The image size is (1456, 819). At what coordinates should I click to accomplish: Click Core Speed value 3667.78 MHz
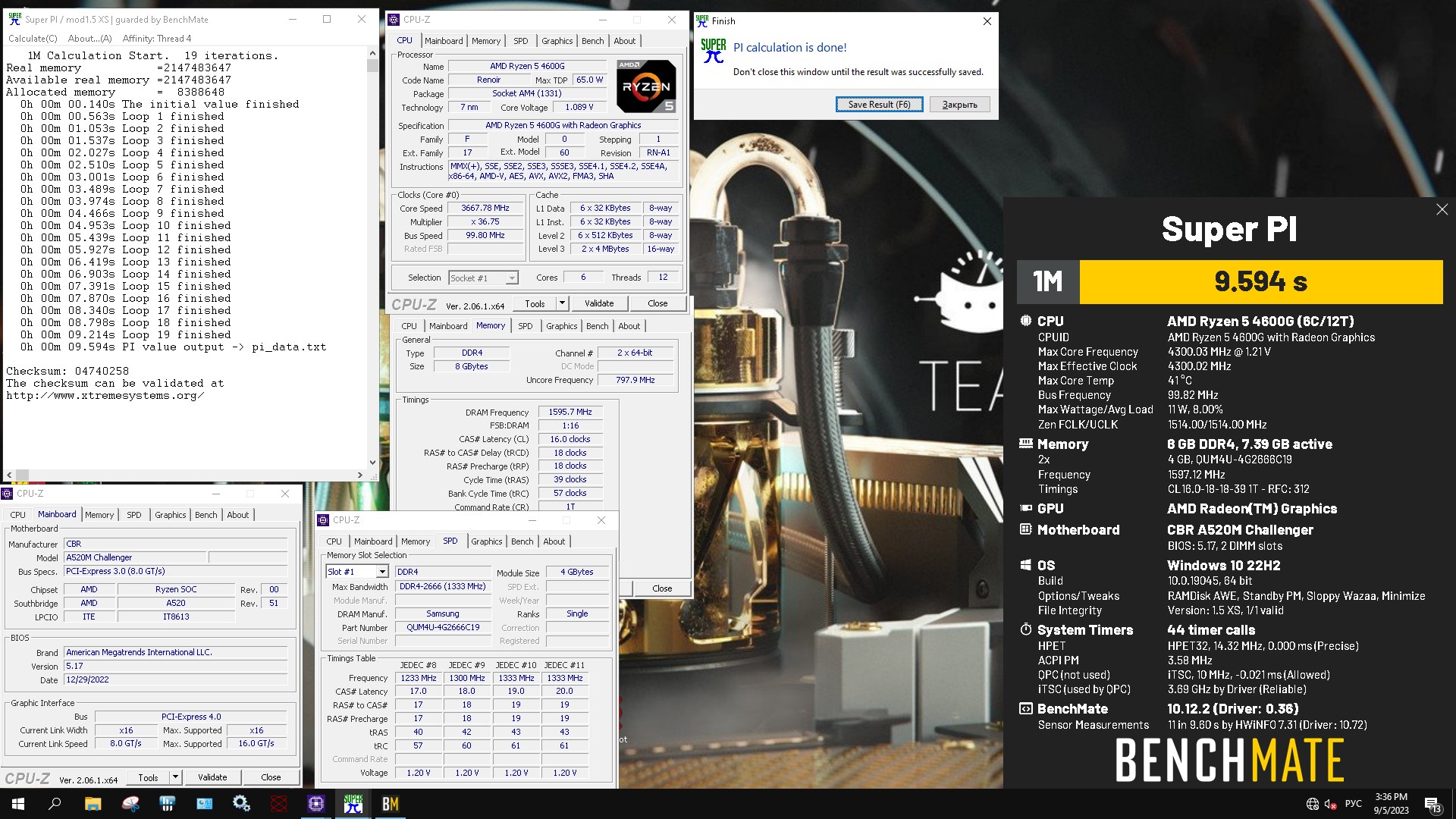tap(485, 208)
